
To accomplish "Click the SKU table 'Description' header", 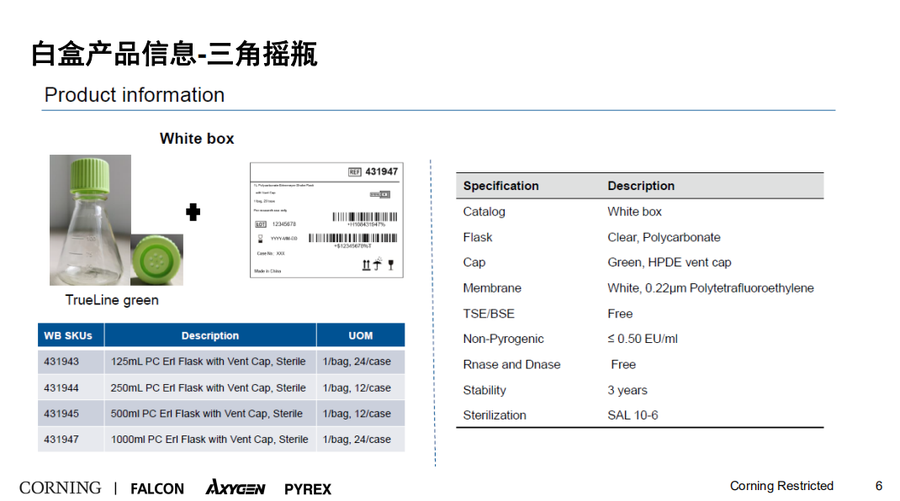I will click(210, 335).
